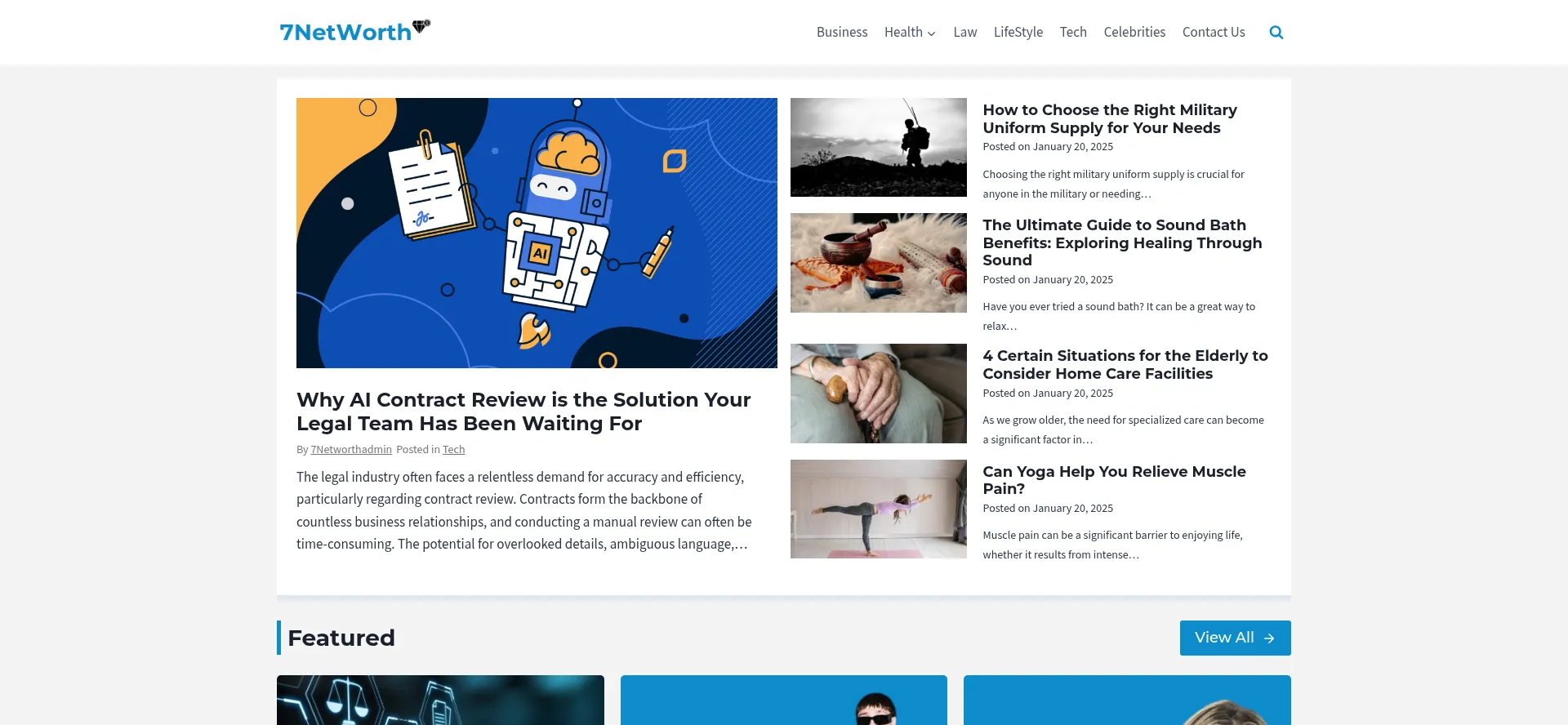Open the LifeStyle category
Screen dimensions: 1568x725
(x=1018, y=32)
